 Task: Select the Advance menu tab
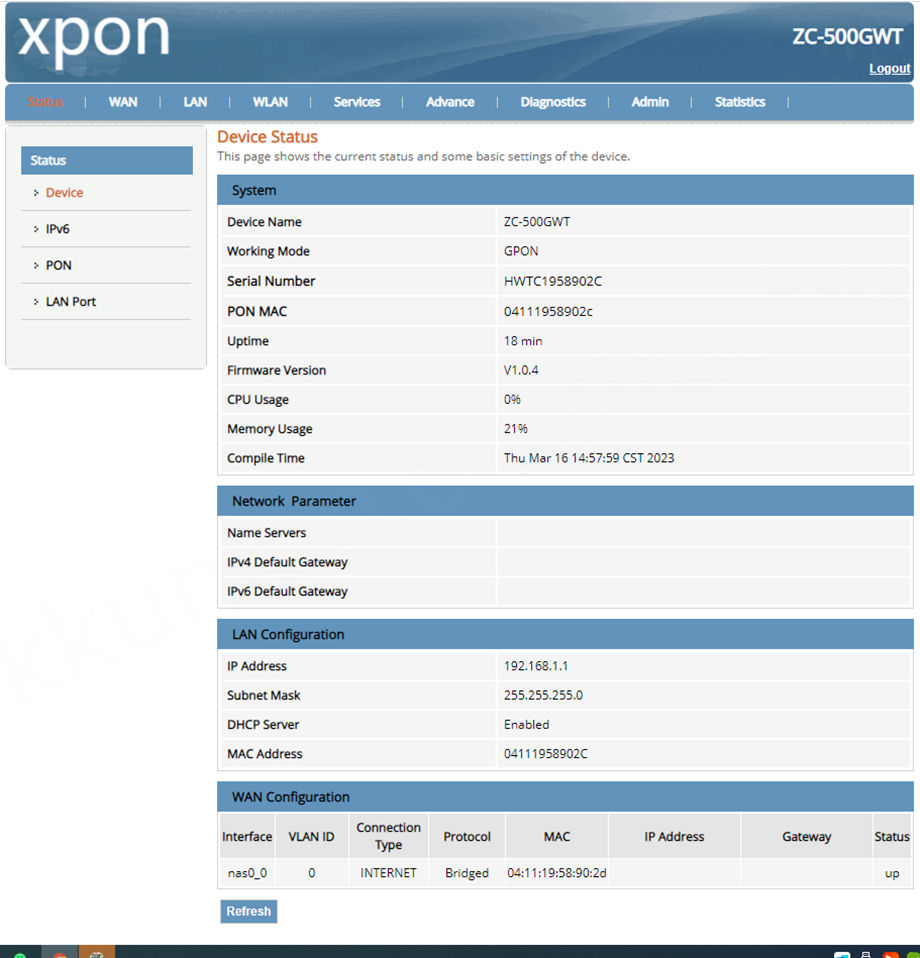(450, 102)
